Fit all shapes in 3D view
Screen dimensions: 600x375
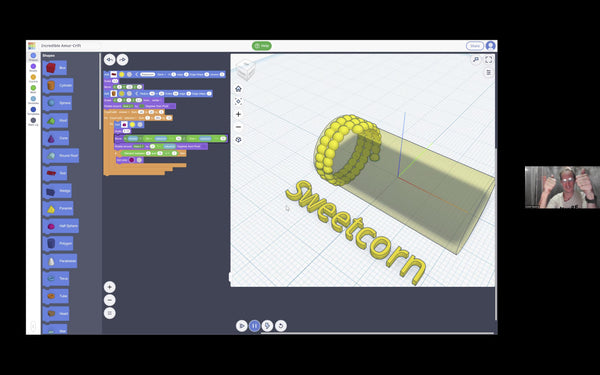238,101
